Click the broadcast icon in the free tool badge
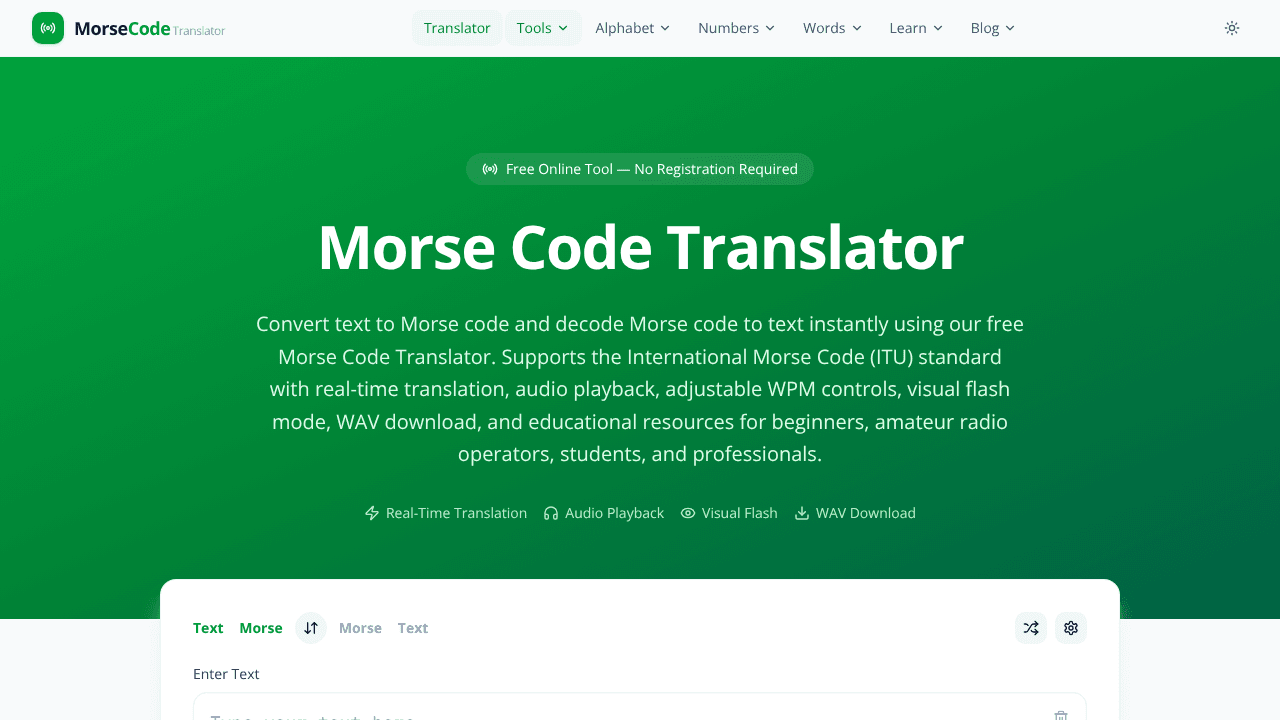The width and height of the screenshot is (1280, 720). [x=490, y=169]
